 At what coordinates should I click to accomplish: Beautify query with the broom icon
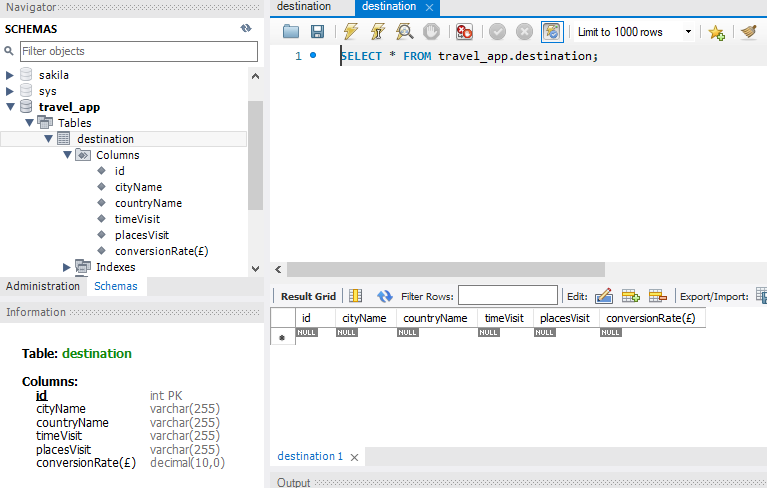pyautogui.click(x=748, y=32)
